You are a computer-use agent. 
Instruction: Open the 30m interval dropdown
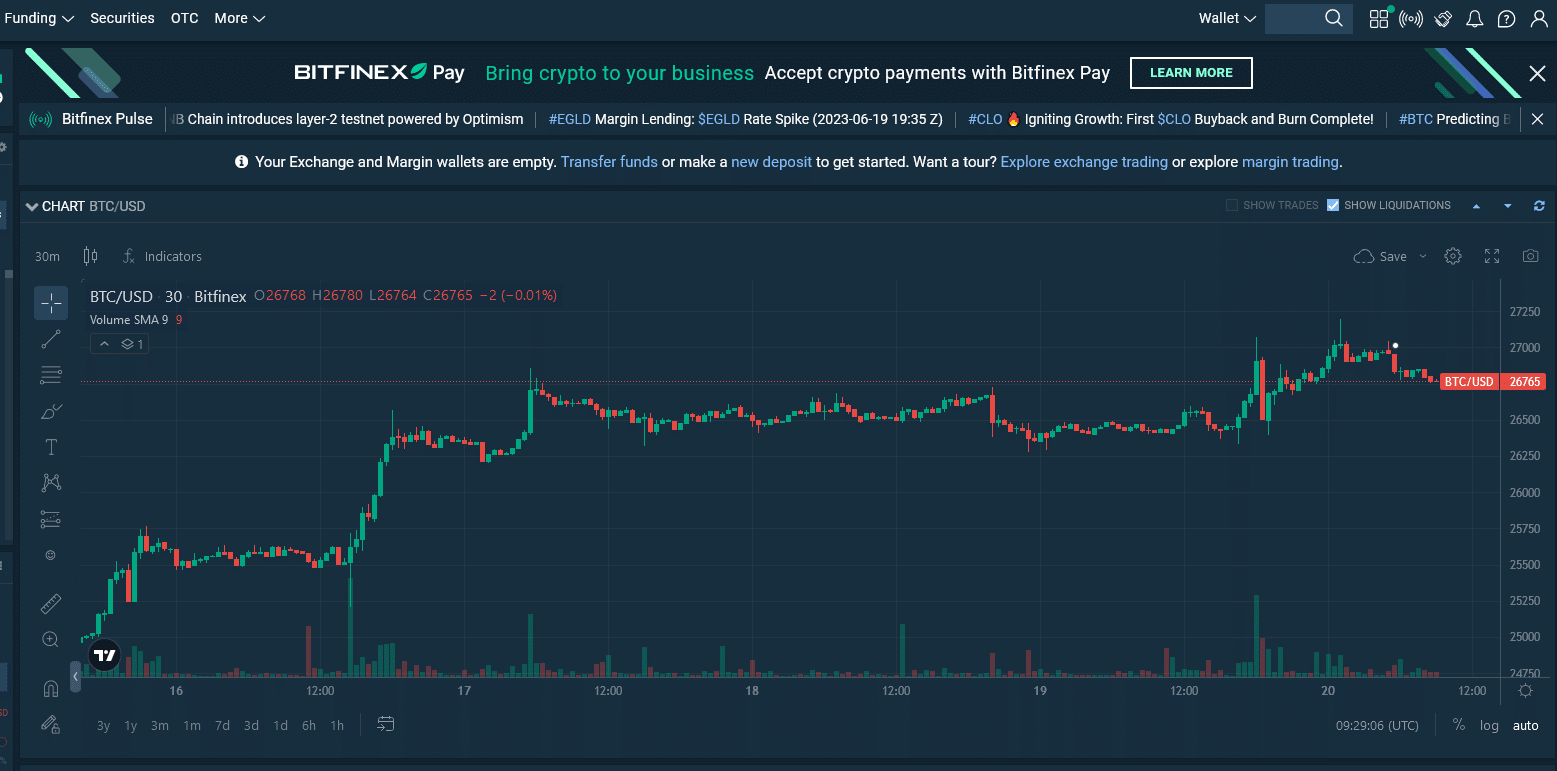point(47,256)
